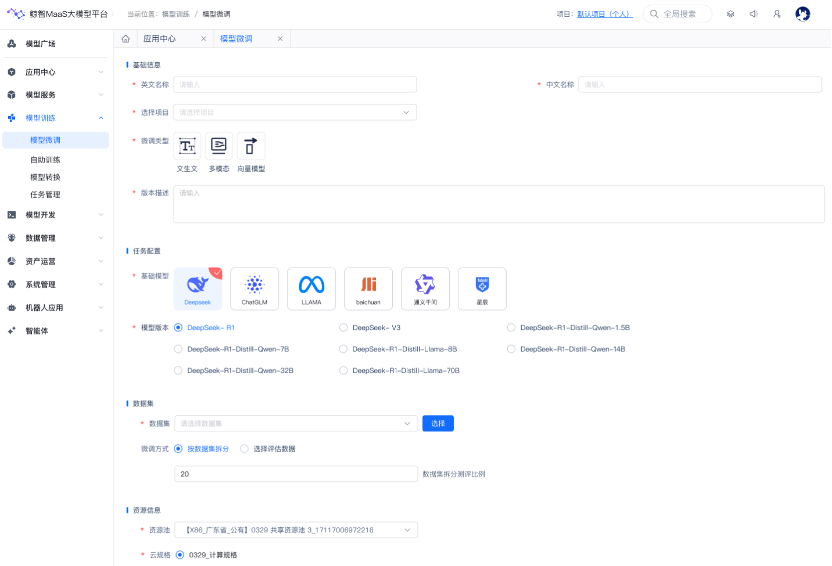Choose the baichuan base model card
The height and width of the screenshot is (566, 832).
(368, 289)
